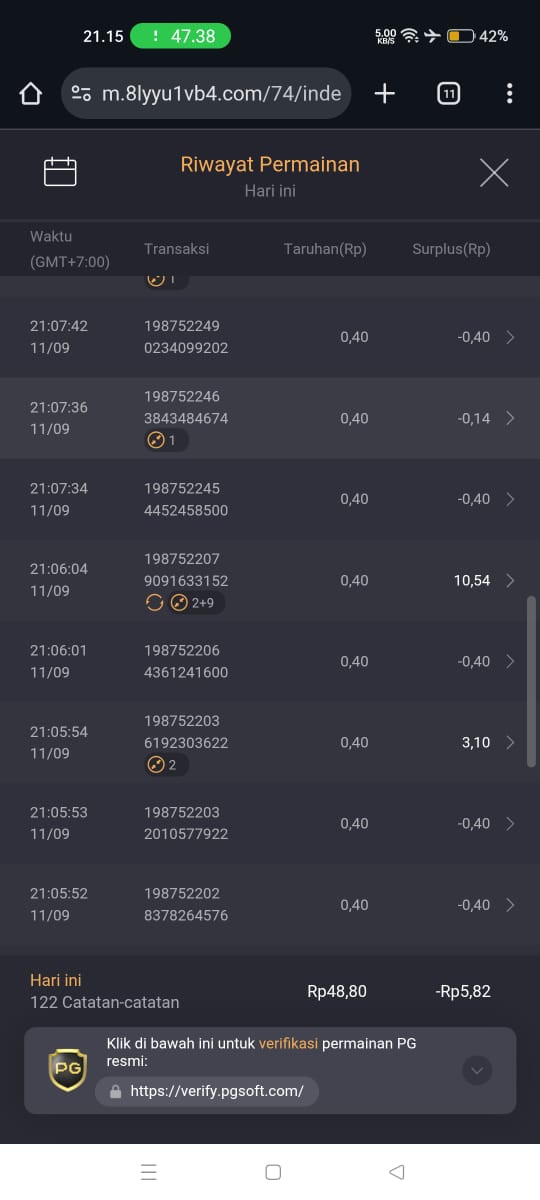This screenshot has height=1200, width=540.
Task: Open chevron for 21:07:42 transaction
Action: click(510, 337)
